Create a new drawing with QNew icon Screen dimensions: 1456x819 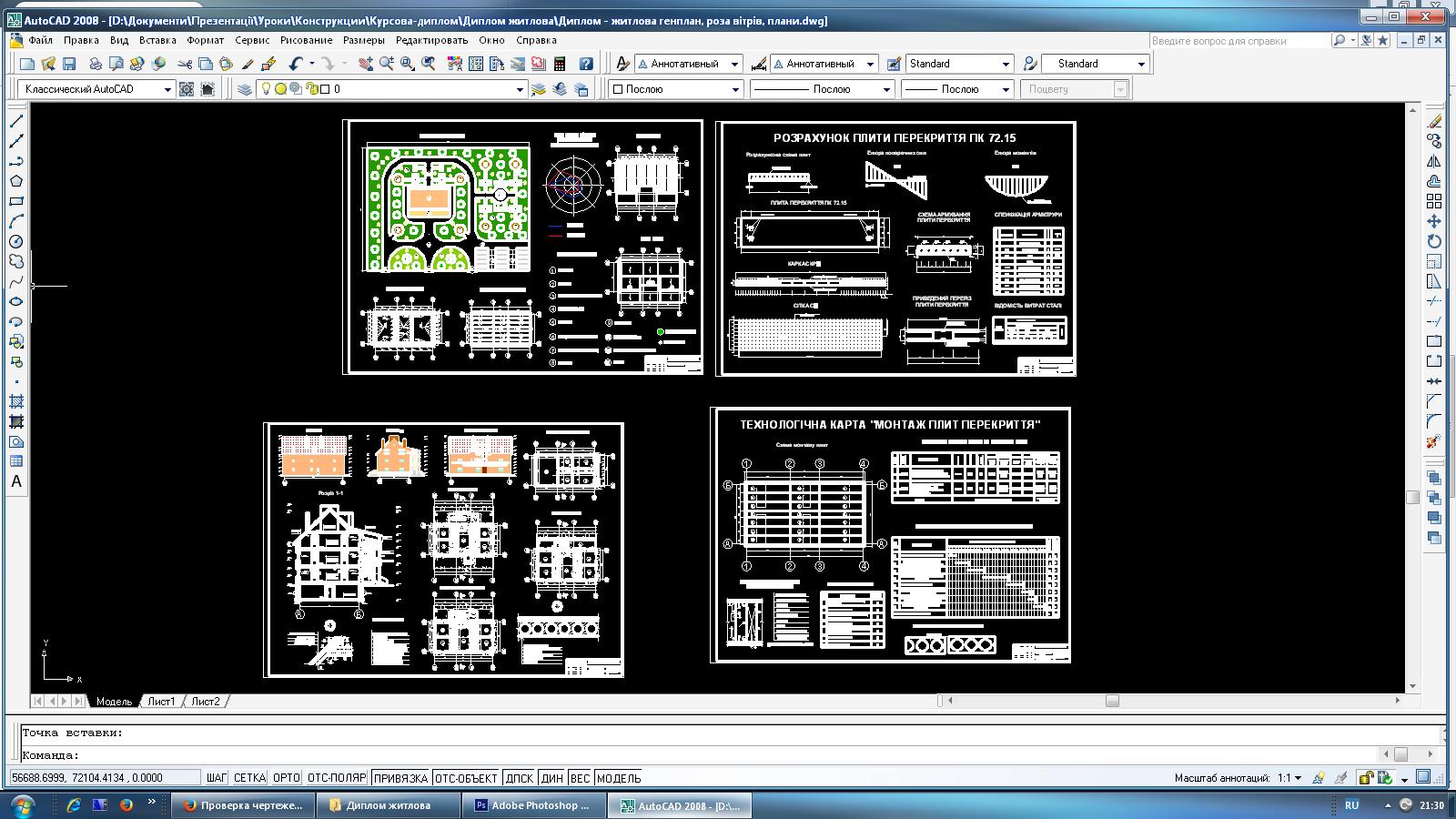pyautogui.click(x=27, y=64)
